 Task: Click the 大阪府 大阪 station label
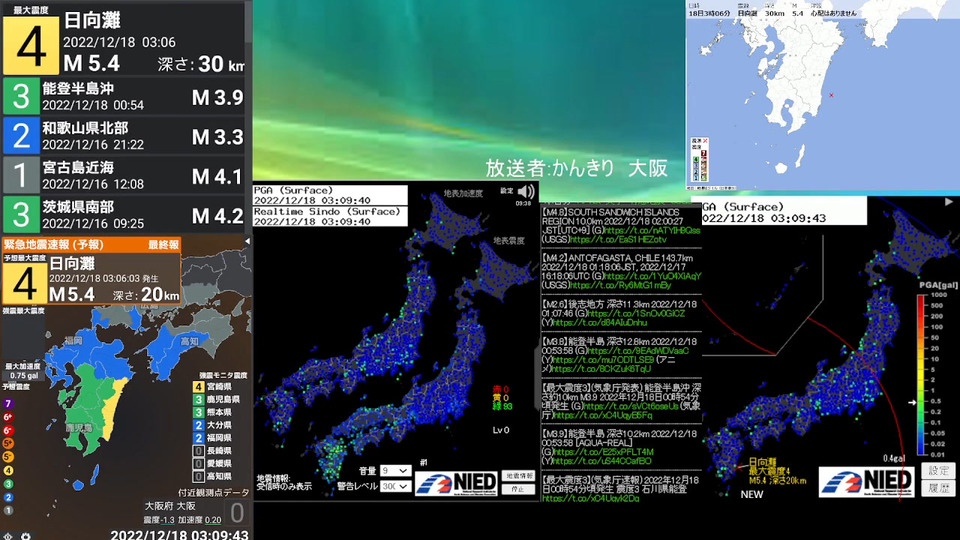170,506
